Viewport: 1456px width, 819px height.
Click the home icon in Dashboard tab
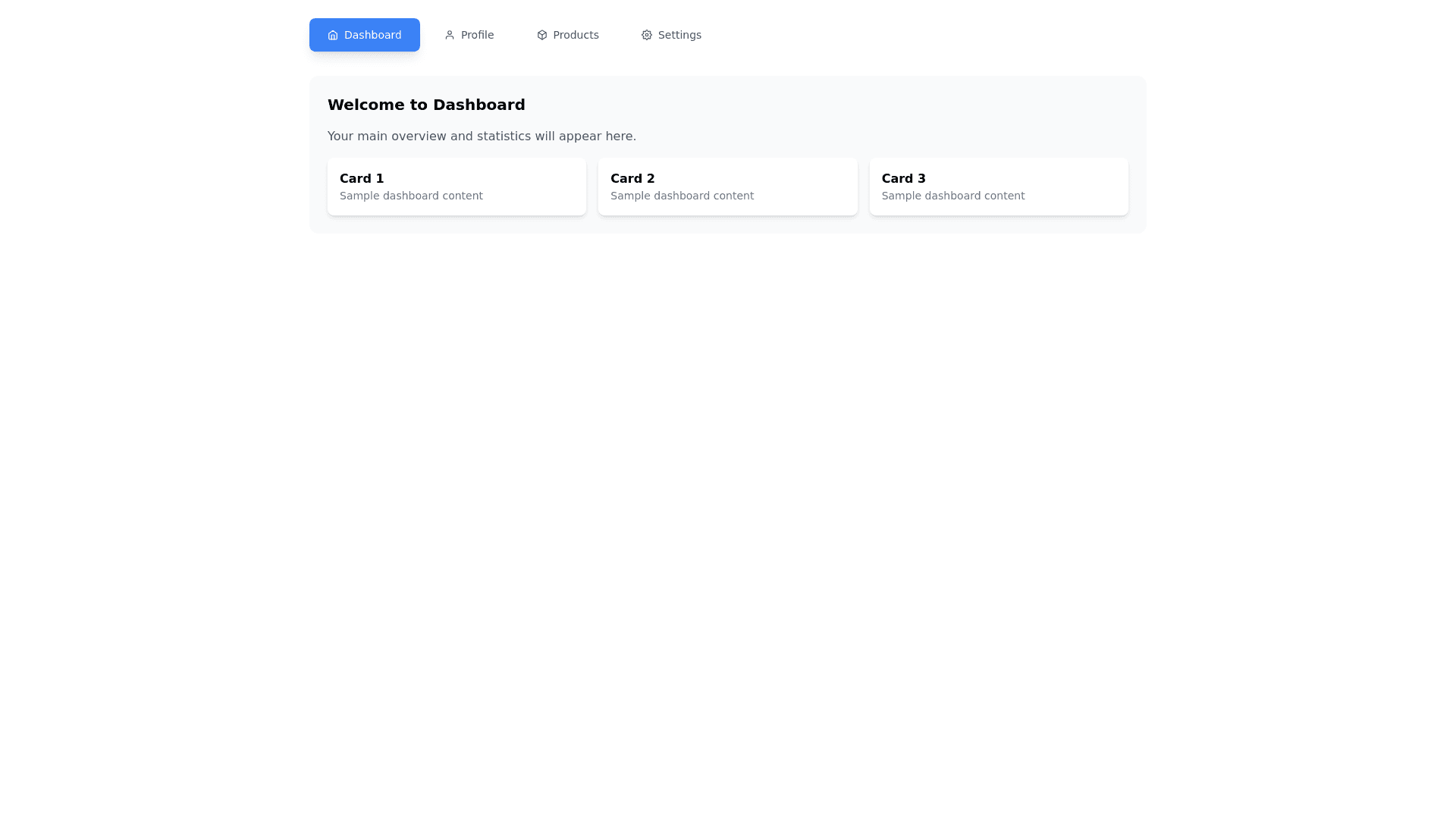(x=332, y=35)
